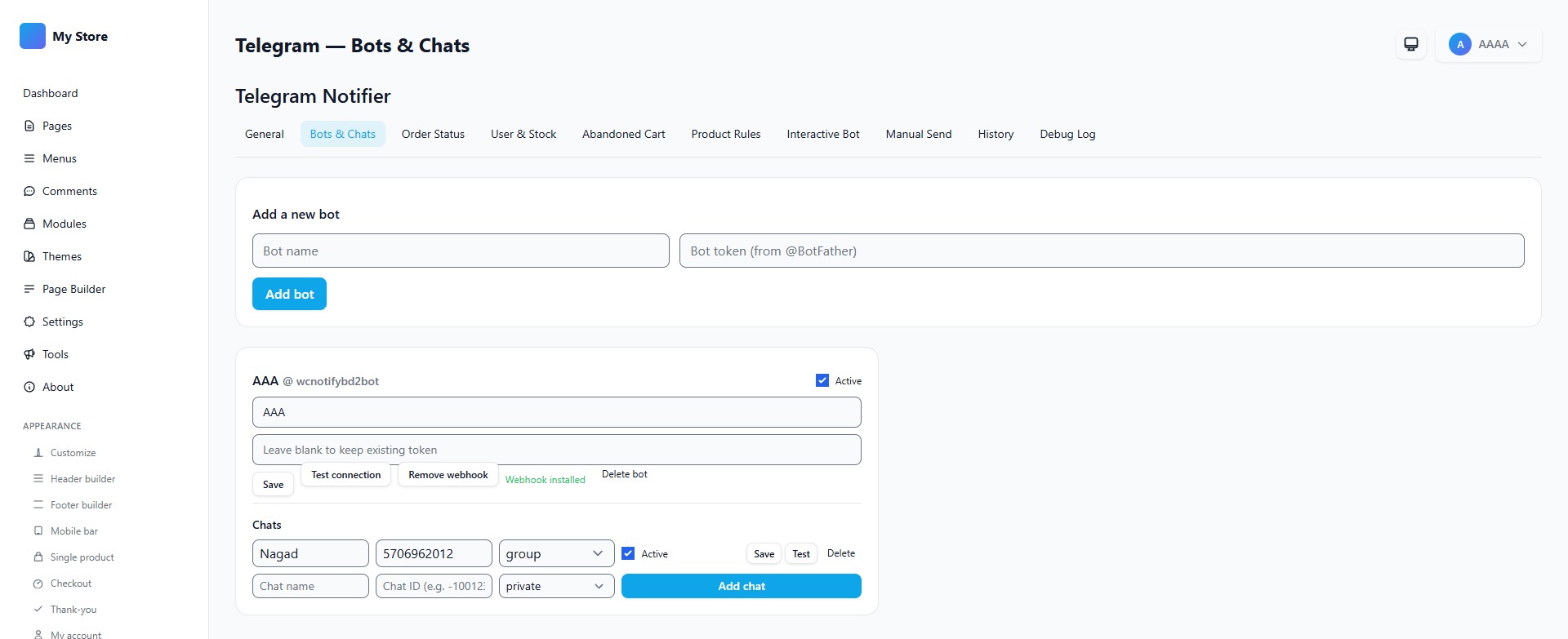Switch to the Product Rules tab

point(726,134)
